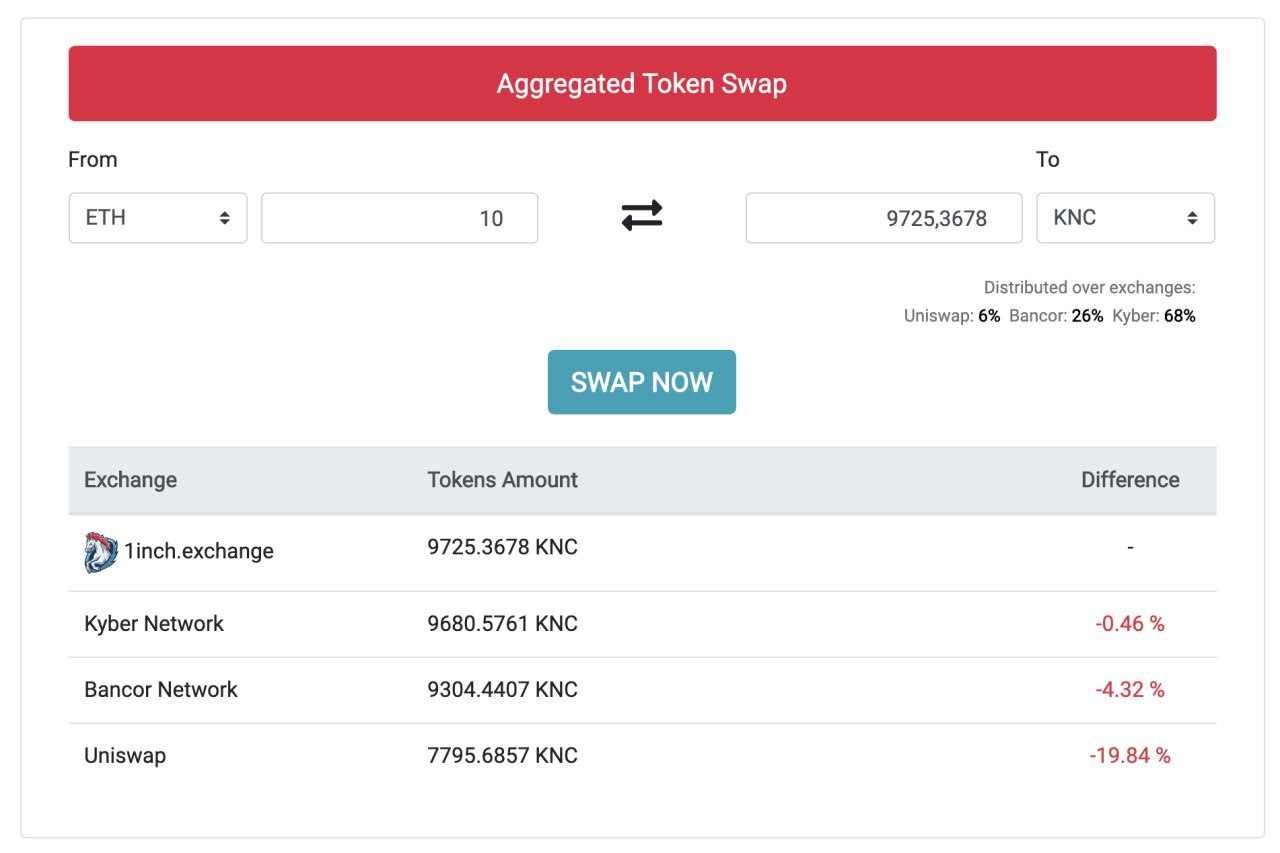Open the ETH source token dropdown
The image size is (1280, 853).
click(158, 218)
